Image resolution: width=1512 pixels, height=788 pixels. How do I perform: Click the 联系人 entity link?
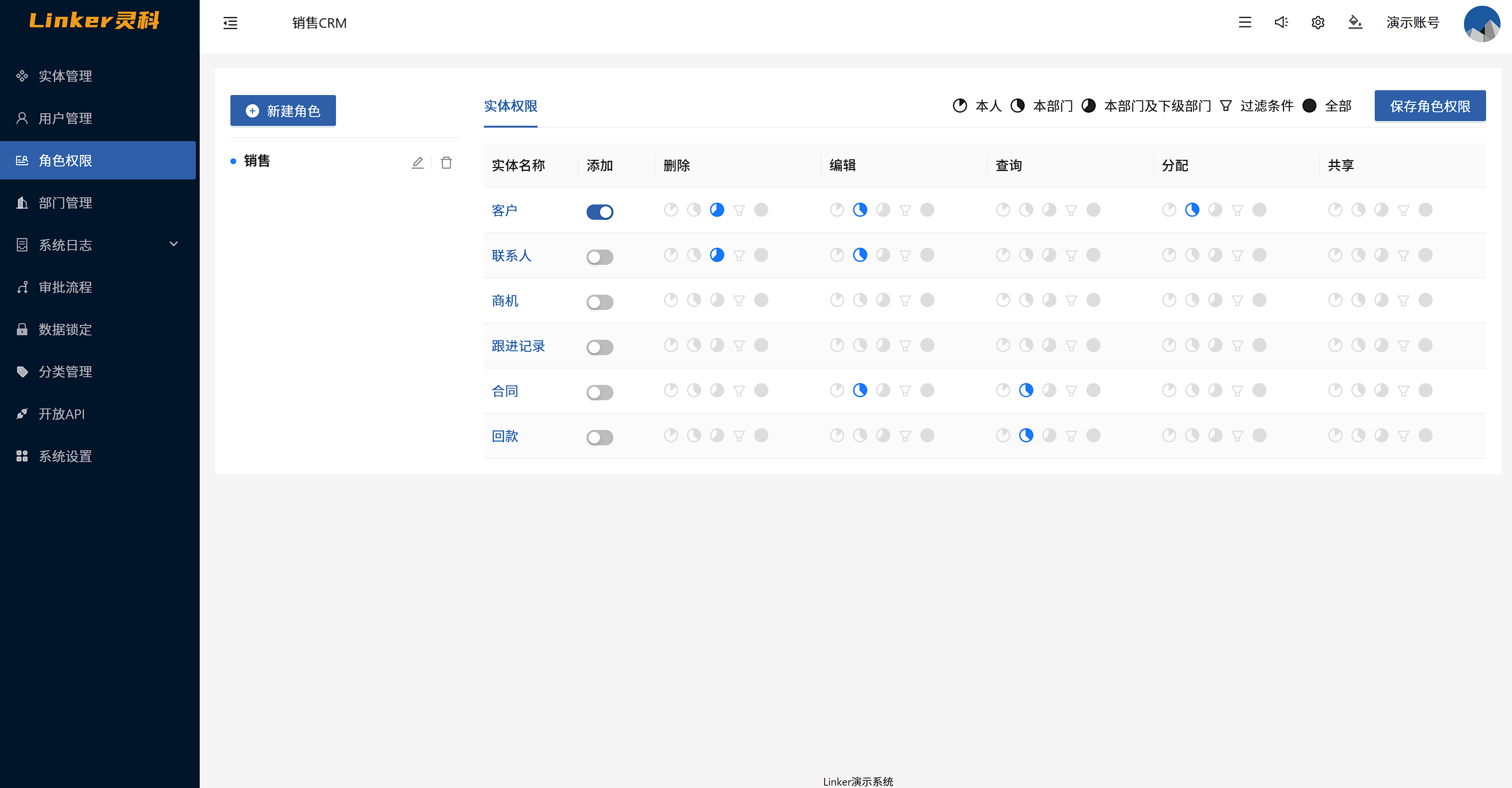pos(511,255)
